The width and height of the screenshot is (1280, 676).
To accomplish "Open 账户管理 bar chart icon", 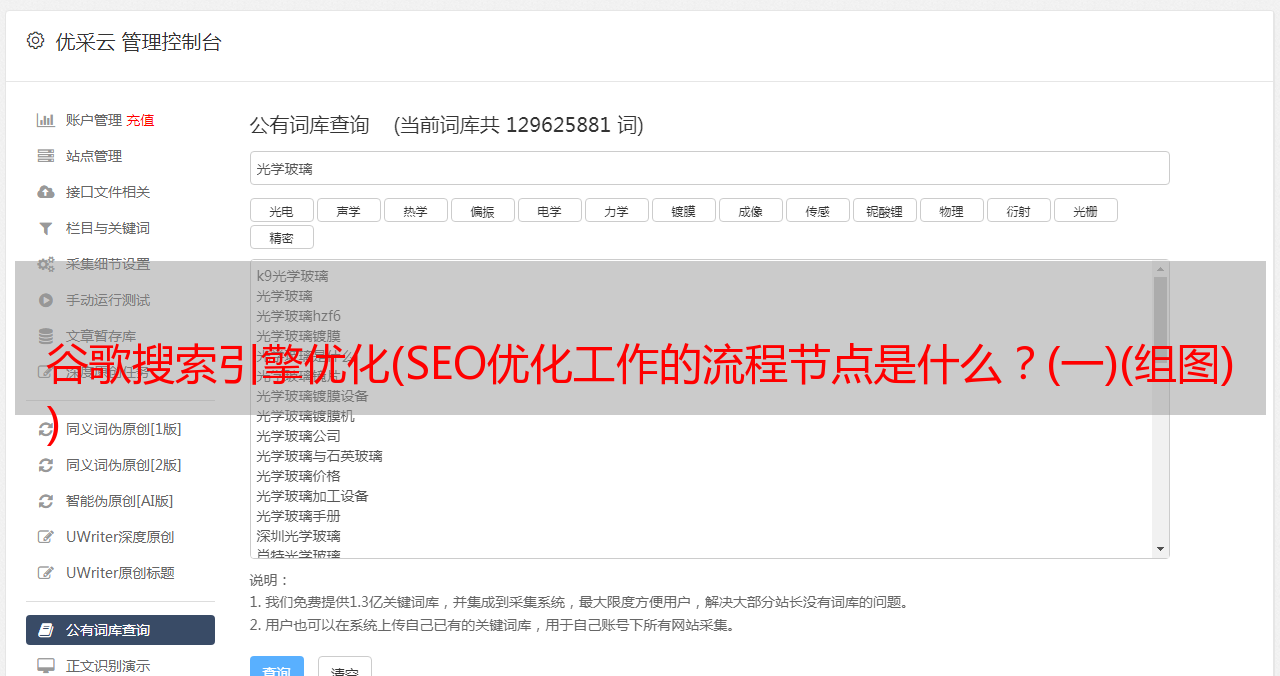I will (46, 120).
